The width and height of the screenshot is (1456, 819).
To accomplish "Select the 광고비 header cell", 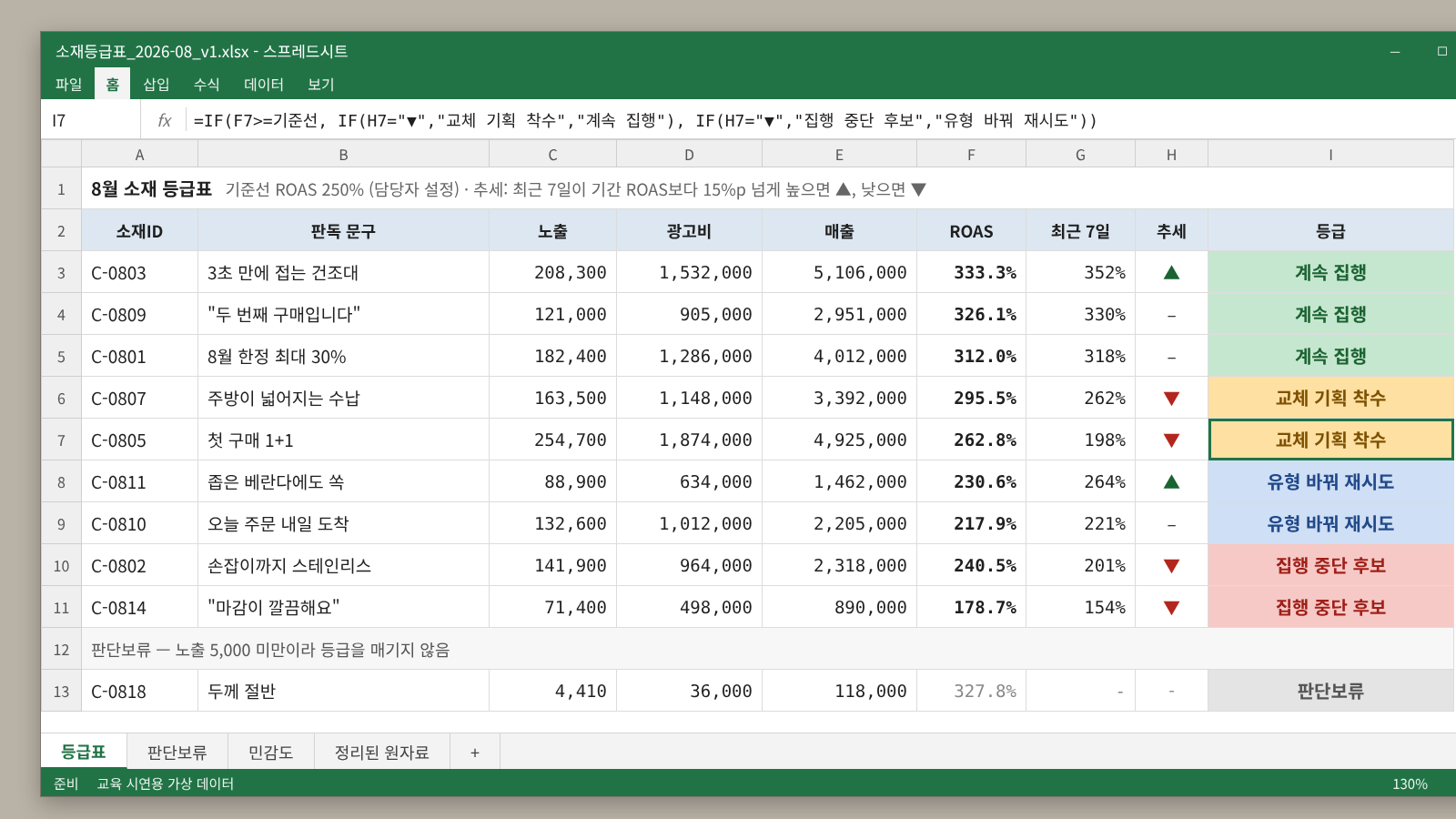I will [x=689, y=231].
